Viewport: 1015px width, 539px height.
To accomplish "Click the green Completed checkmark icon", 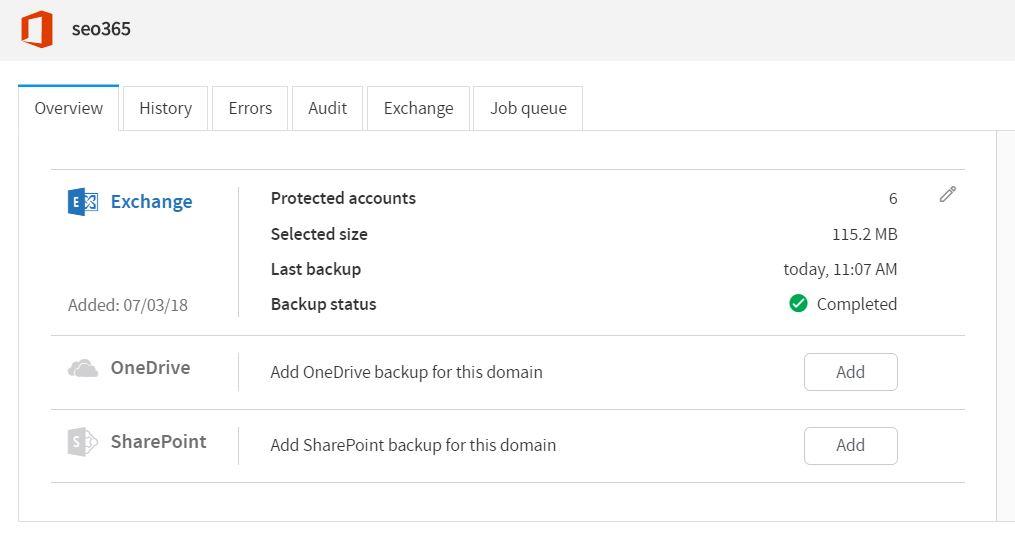I will (x=798, y=303).
